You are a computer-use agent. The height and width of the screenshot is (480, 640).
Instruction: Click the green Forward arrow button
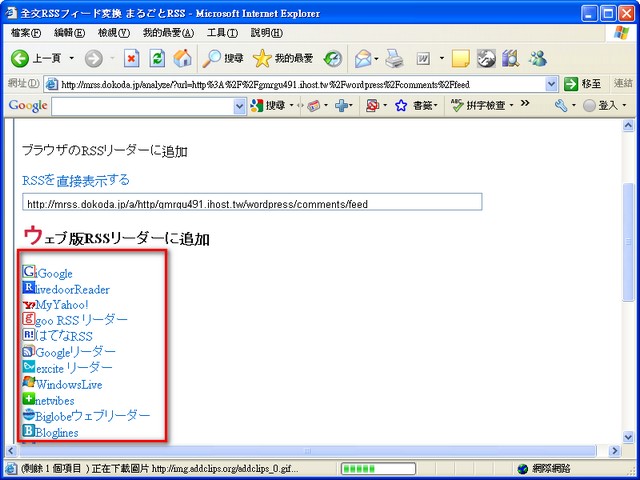(93, 59)
